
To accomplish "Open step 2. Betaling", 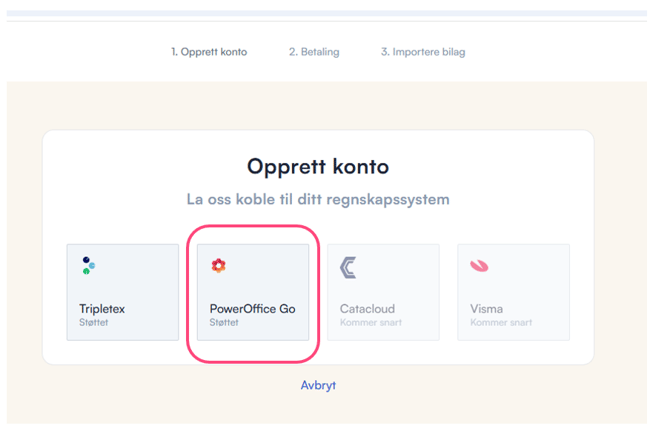I will (313, 52).
